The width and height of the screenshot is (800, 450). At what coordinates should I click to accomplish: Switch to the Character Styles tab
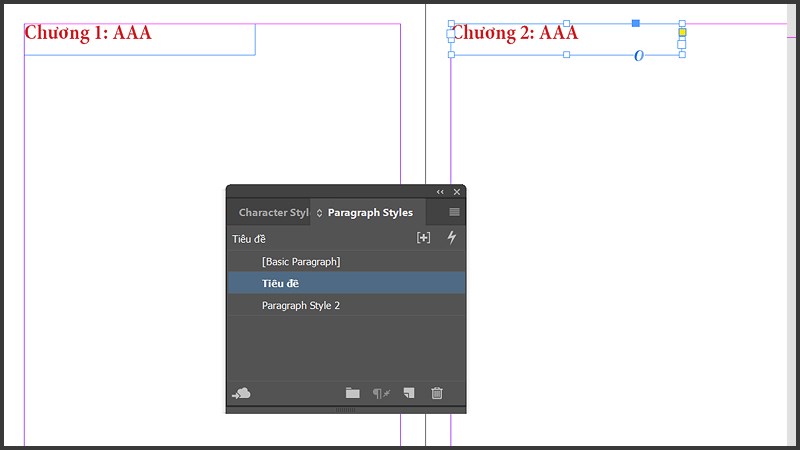[272, 213]
